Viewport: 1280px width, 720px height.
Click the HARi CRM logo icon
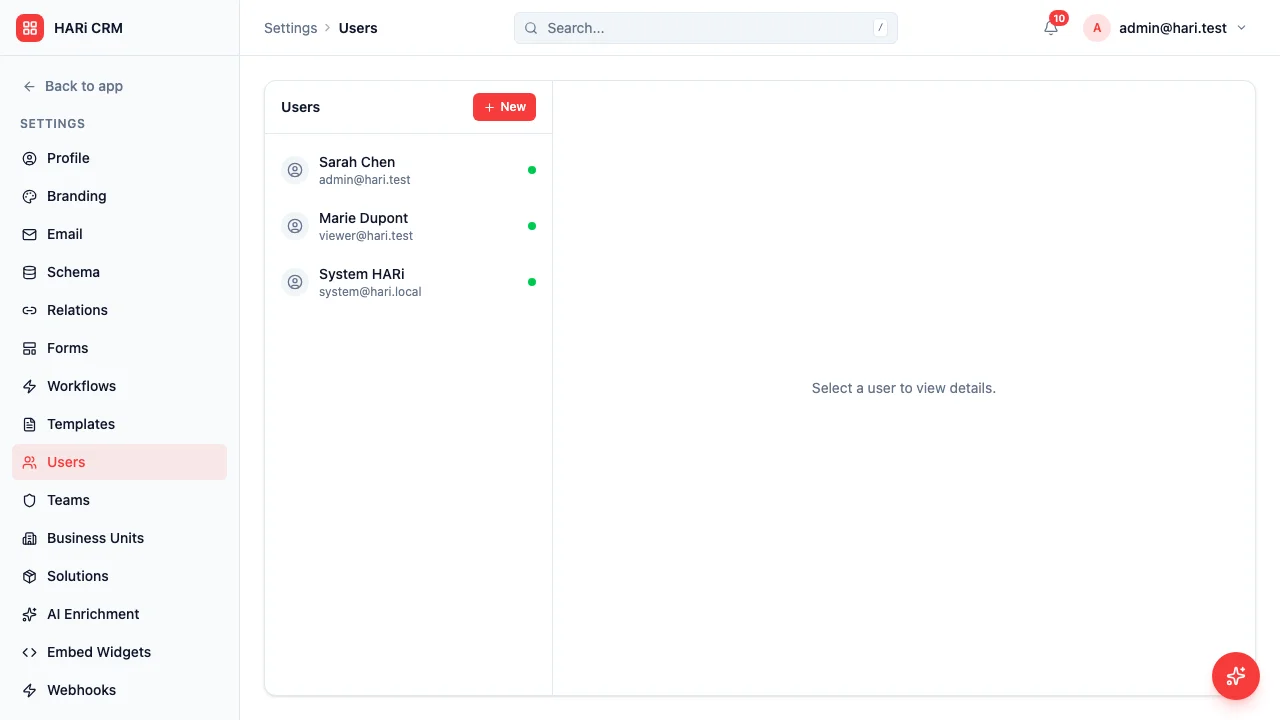coord(29,28)
